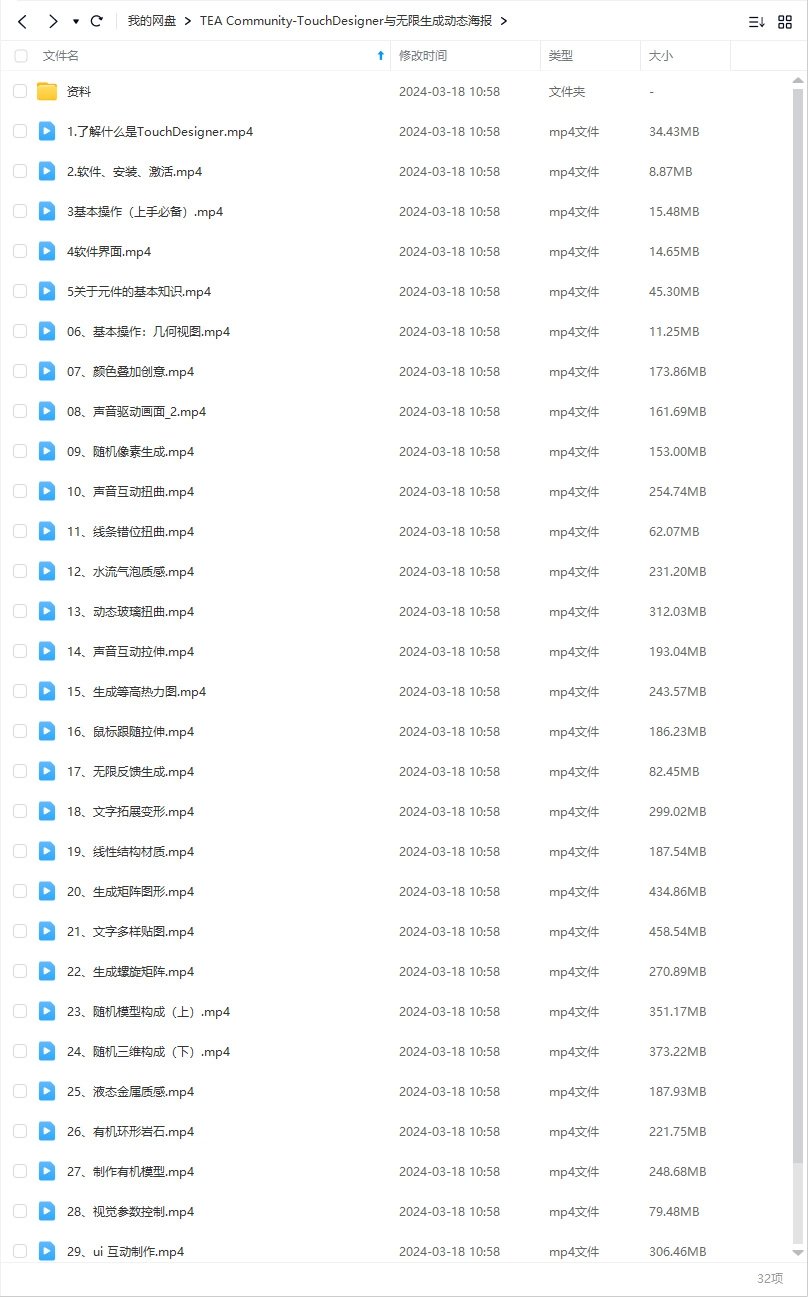Image resolution: width=808 pixels, height=1297 pixels.
Task: Open the navigation history dropdown arrow
Action: (x=76, y=21)
